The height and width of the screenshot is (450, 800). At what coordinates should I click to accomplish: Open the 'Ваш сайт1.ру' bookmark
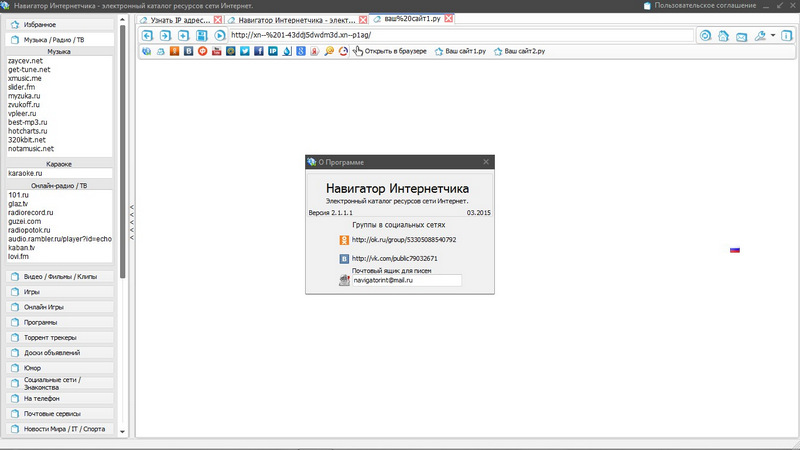click(460, 51)
